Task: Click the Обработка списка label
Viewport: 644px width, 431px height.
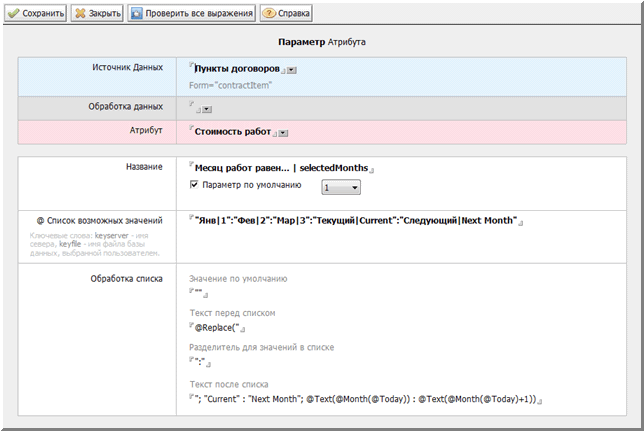Action: pos(126,279)
